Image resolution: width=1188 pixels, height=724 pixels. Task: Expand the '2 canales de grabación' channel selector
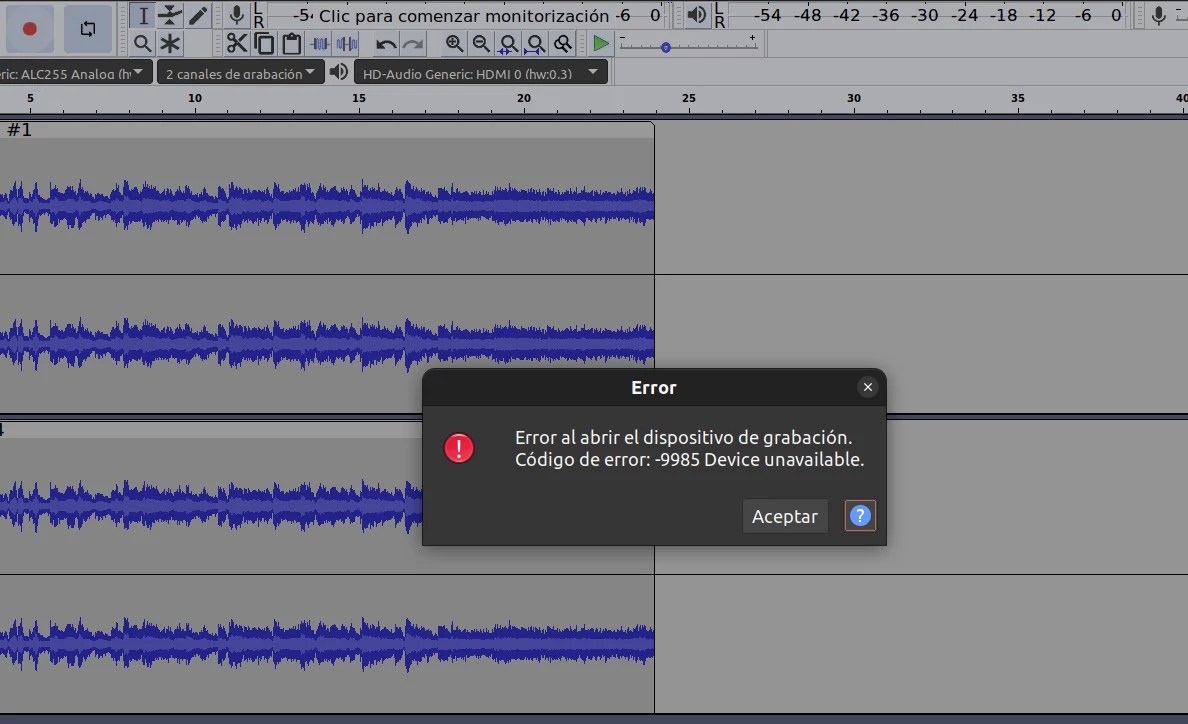click(x=240, y=72)
